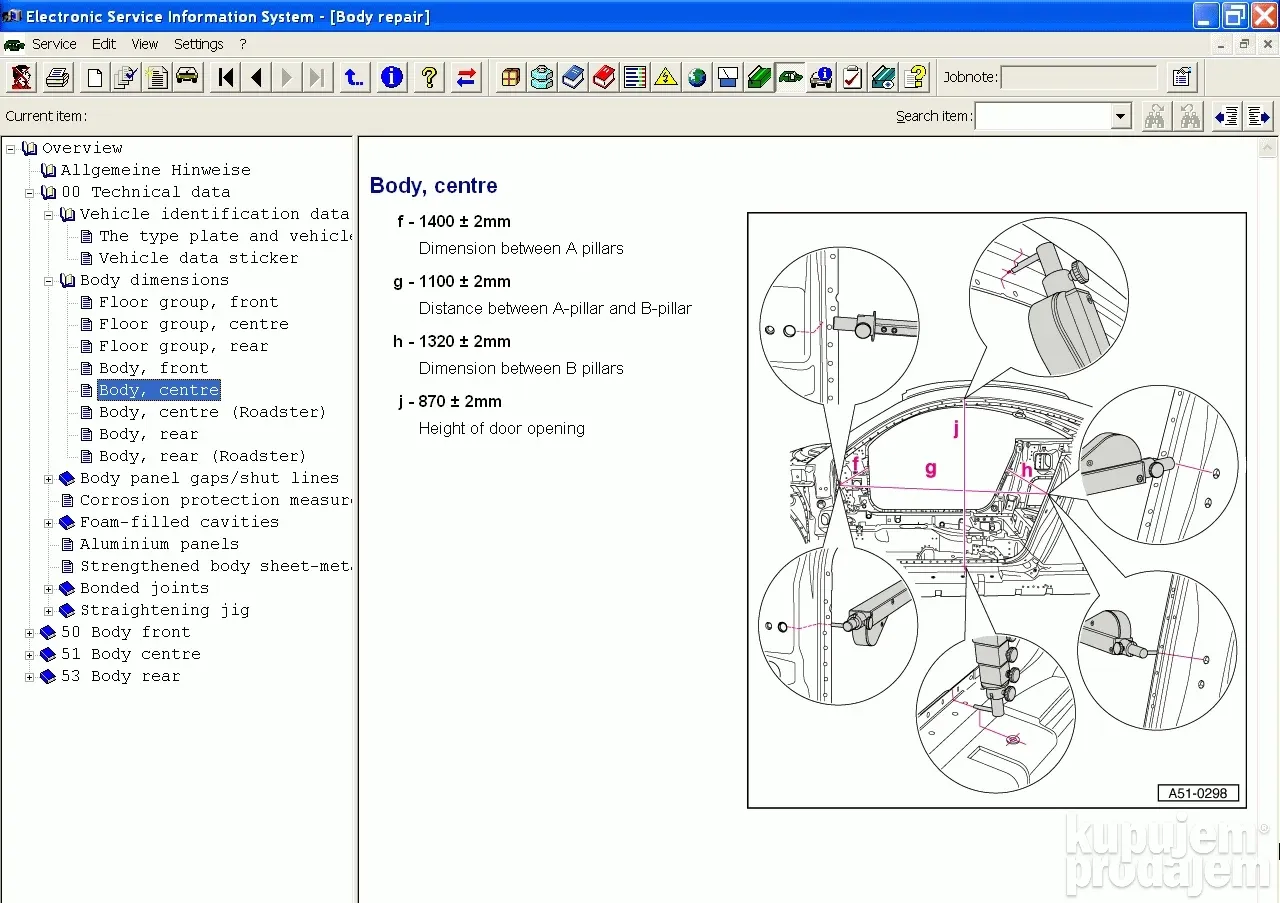Viewport: 1280px width, 903px height.
Task: Click the document with question mark icon
Action: click(x=914, y=77)
